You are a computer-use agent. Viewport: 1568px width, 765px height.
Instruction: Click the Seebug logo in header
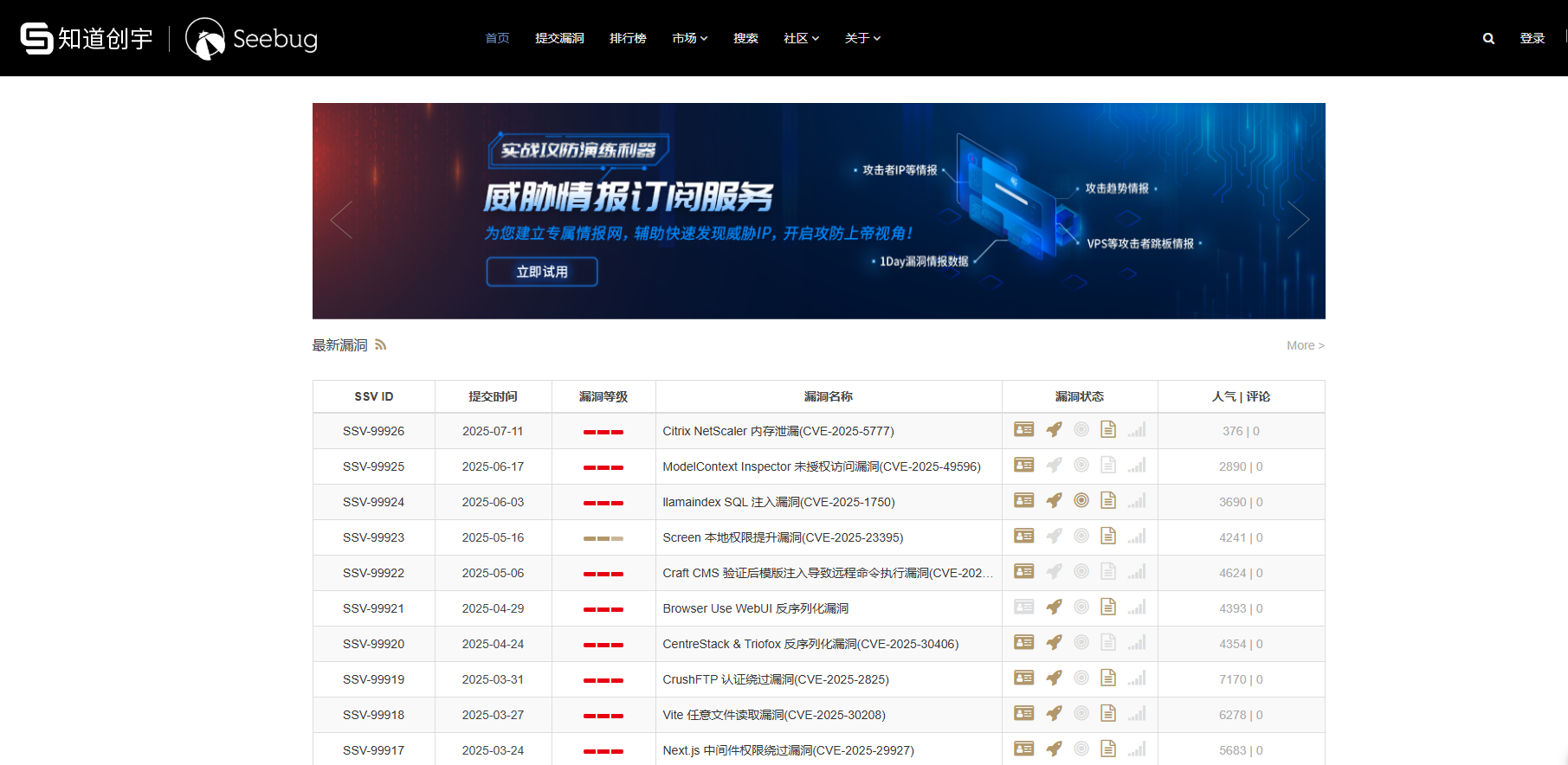pyautogui.click(x=252, y=39)
